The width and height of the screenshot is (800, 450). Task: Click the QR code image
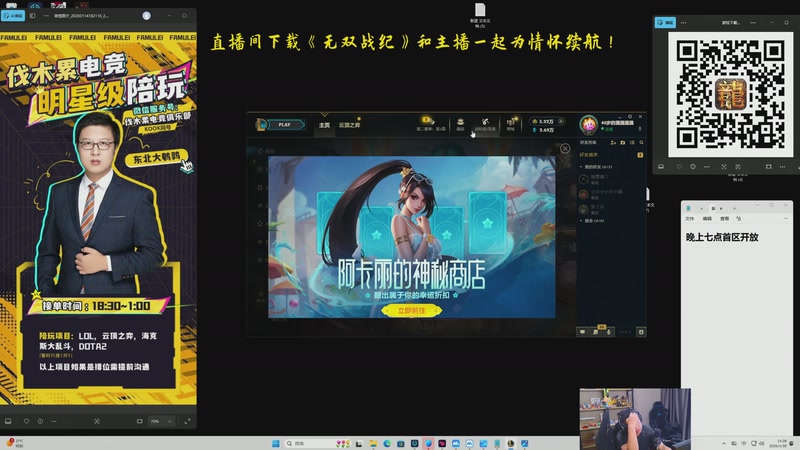click(x=731, y=95)
